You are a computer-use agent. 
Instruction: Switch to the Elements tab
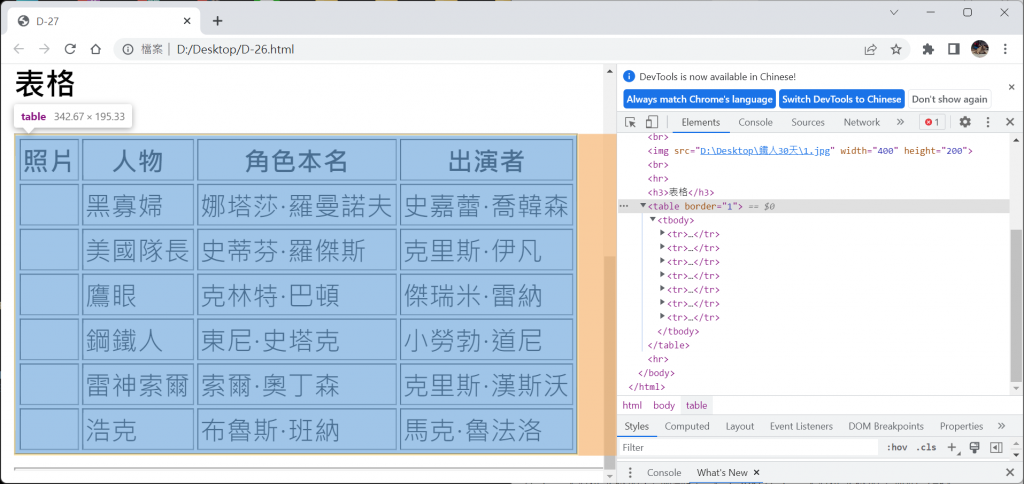coord(701,122)
